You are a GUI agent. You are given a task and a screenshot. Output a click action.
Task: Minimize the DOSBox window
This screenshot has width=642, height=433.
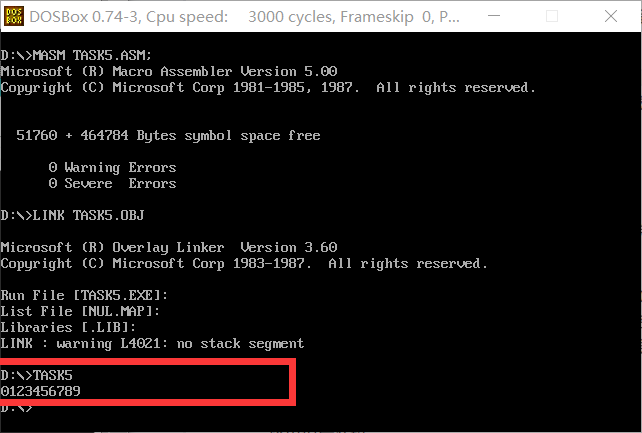point(494,16)
